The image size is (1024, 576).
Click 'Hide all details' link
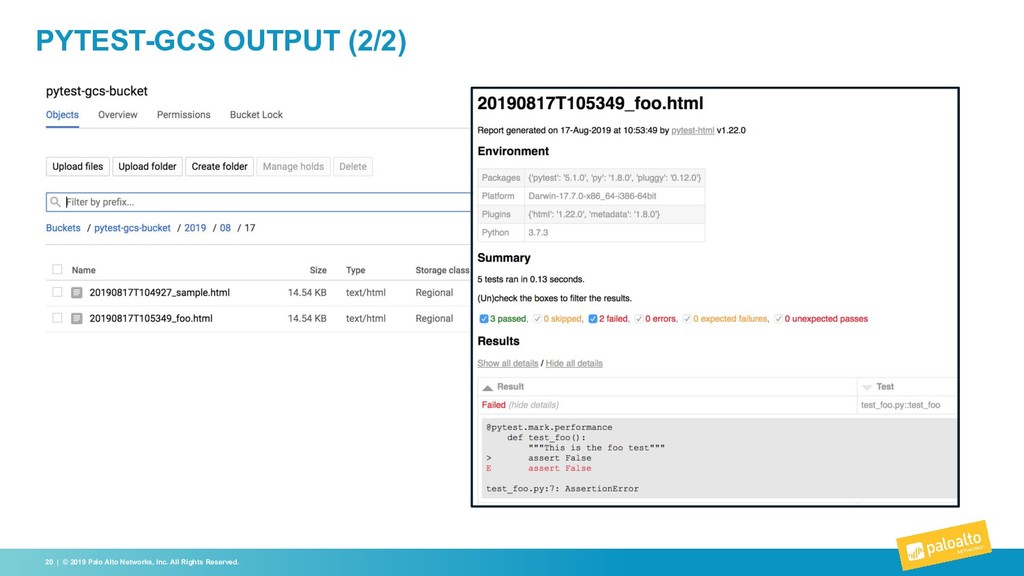[x=574, y=363]
